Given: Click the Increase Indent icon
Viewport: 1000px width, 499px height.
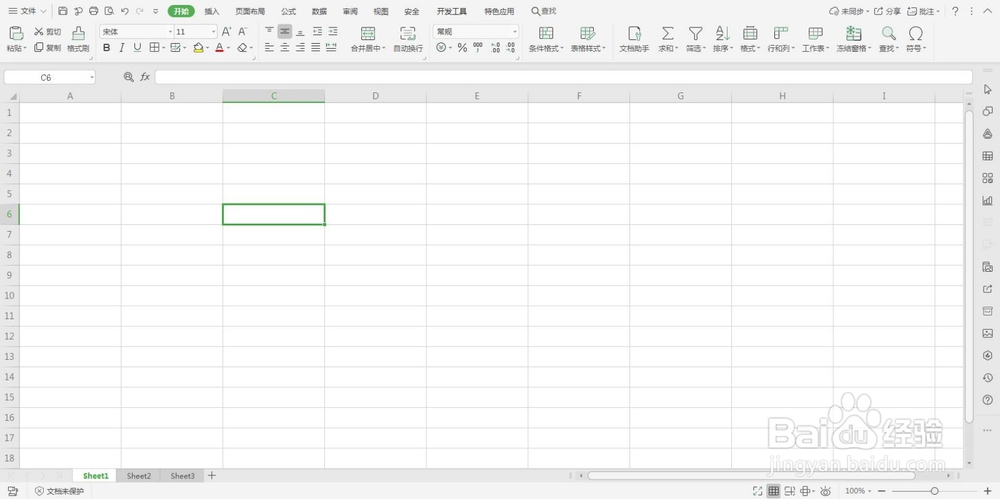Looking at the screenshot, I should (333, 31).
